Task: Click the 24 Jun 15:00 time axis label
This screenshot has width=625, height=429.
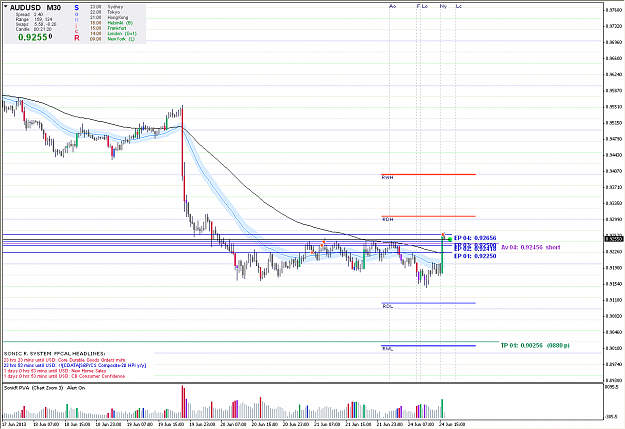Action: click(x=452, y=424)
